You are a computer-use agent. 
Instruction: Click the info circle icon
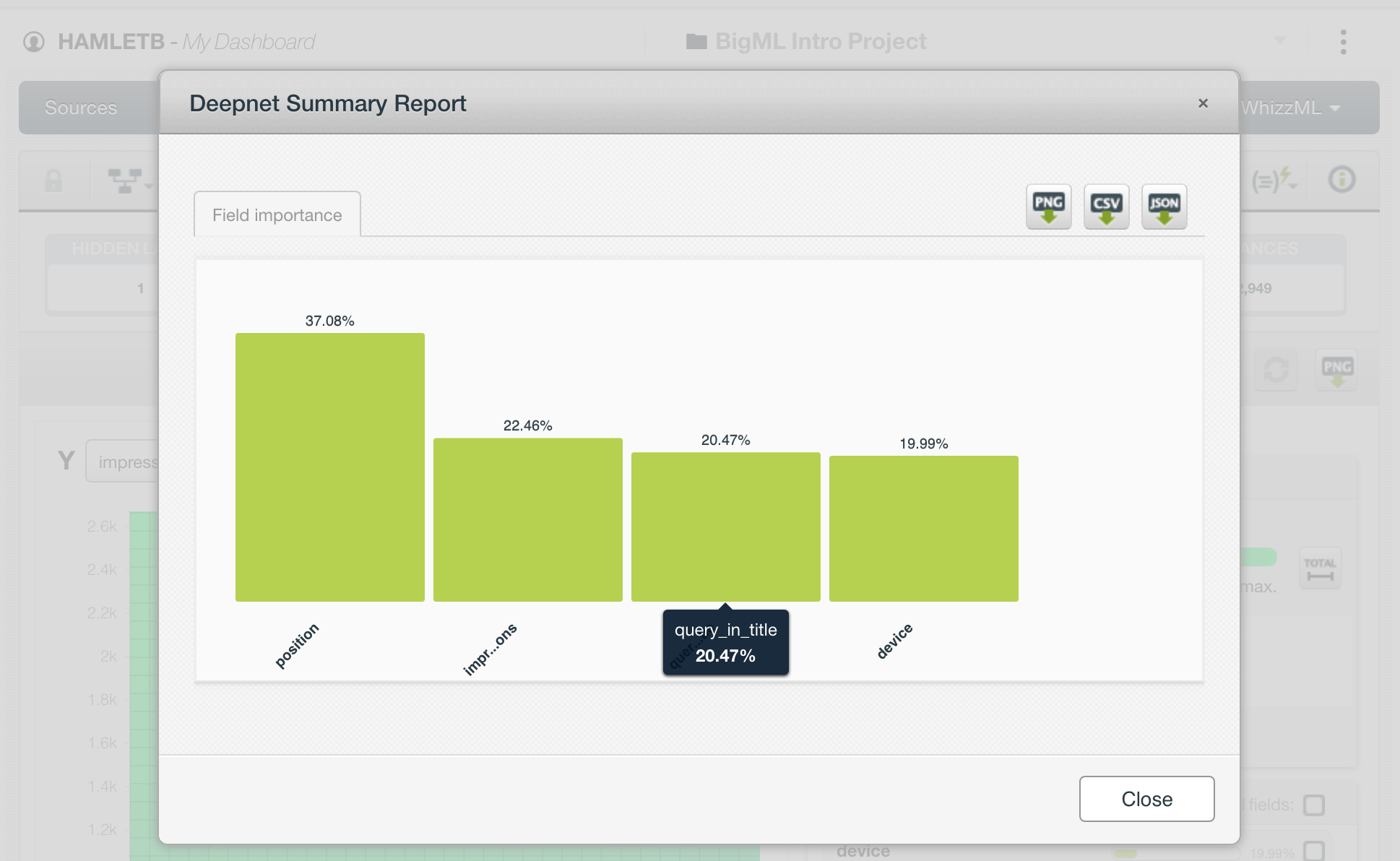click(1341, 180)
